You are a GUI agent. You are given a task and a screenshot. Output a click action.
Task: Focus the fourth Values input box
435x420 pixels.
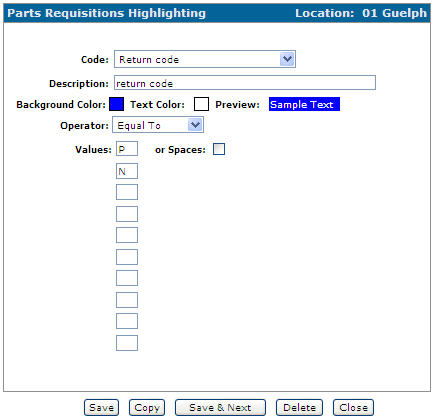(127, 214)
